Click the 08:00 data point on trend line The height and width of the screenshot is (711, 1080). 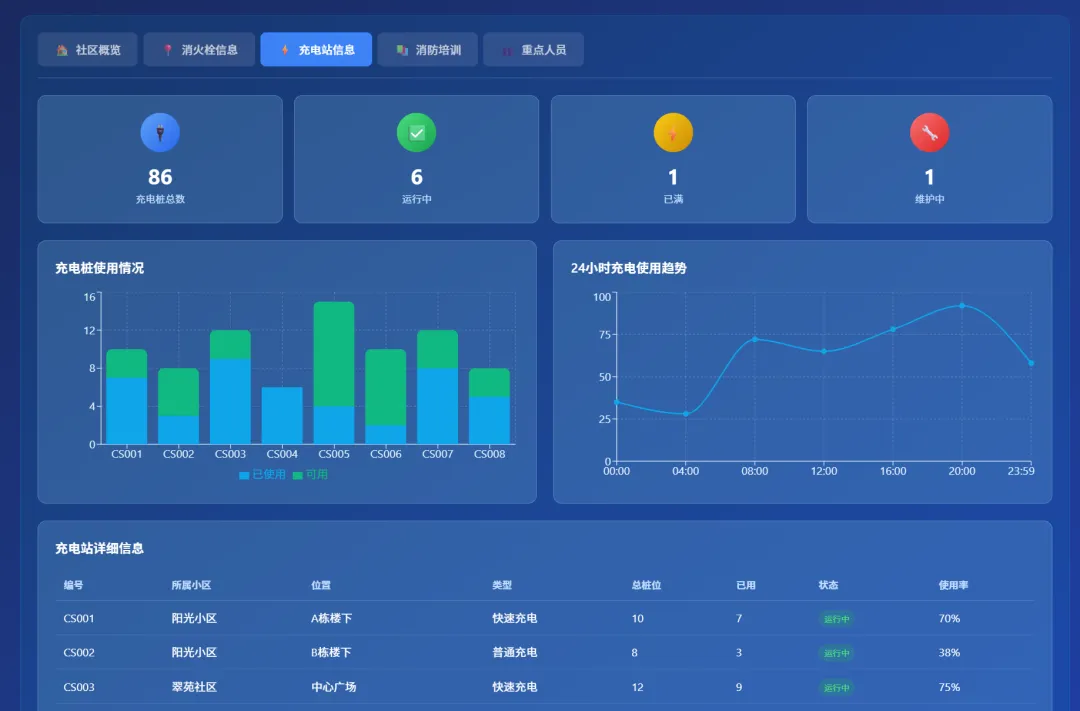[x=755, y=339]
